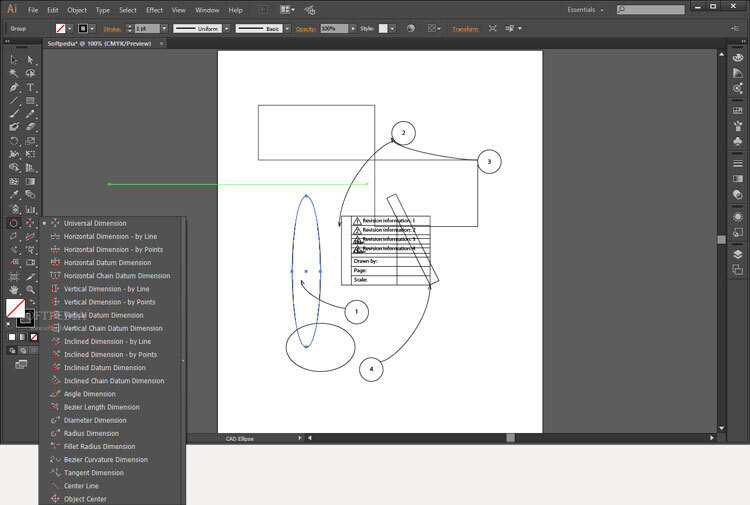
Task: Select the Zoom tool magnifier
Action: (31, 289)
